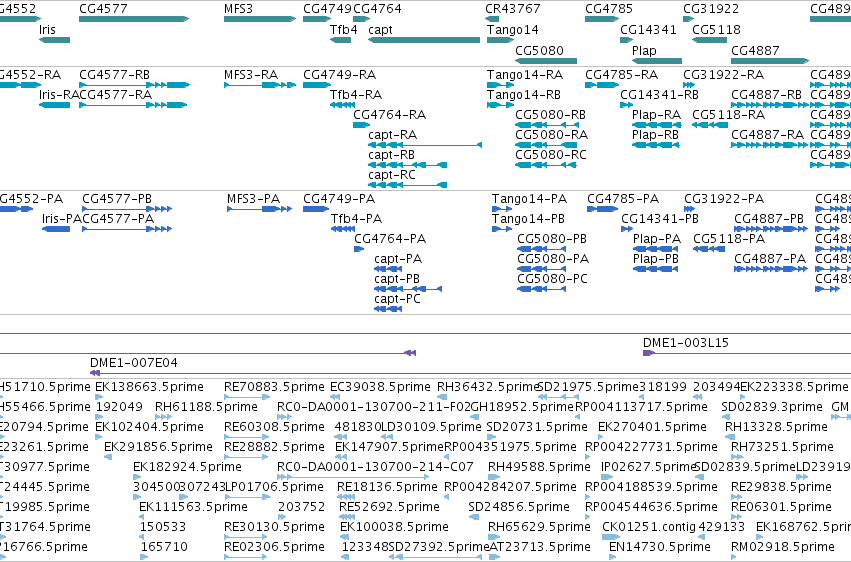Click EST SD24856.5prime
Screen dimensions: 851x562
click(x=519, y=507)
